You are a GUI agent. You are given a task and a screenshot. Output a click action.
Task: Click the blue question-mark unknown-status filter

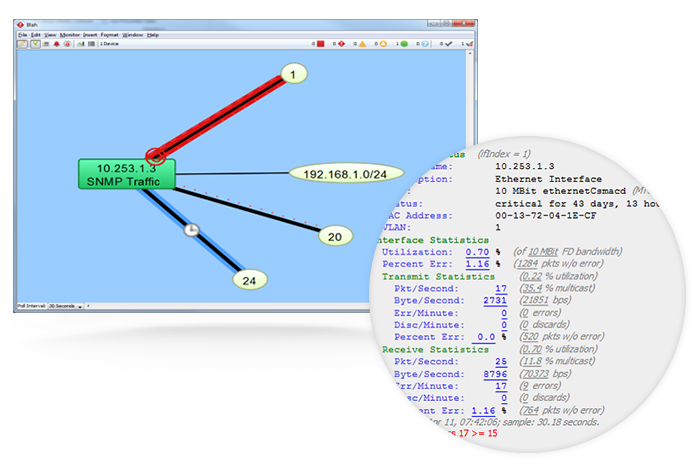click(x=425, y=44)
